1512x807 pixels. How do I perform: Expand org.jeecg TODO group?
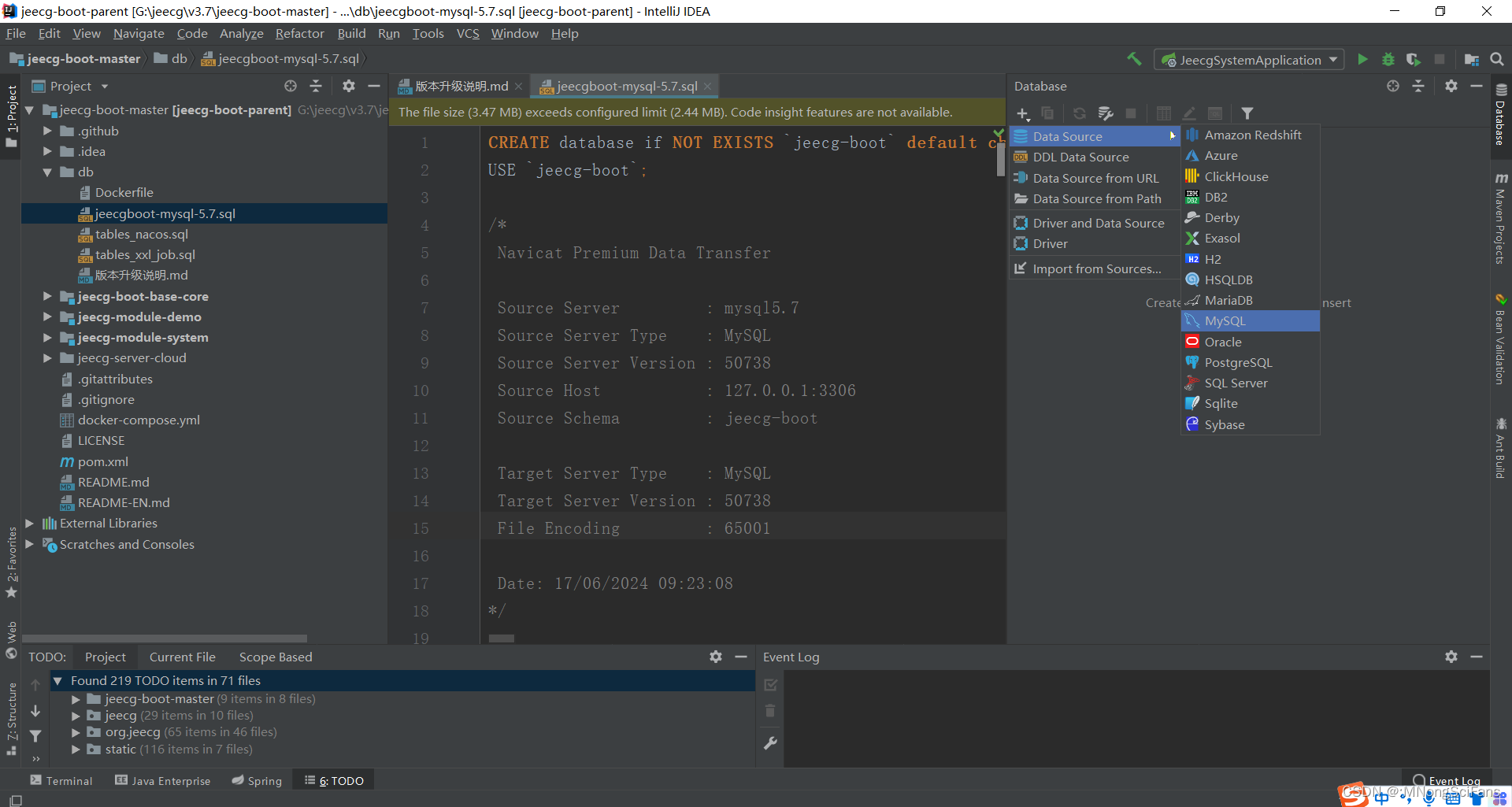(x=76, y=731)
